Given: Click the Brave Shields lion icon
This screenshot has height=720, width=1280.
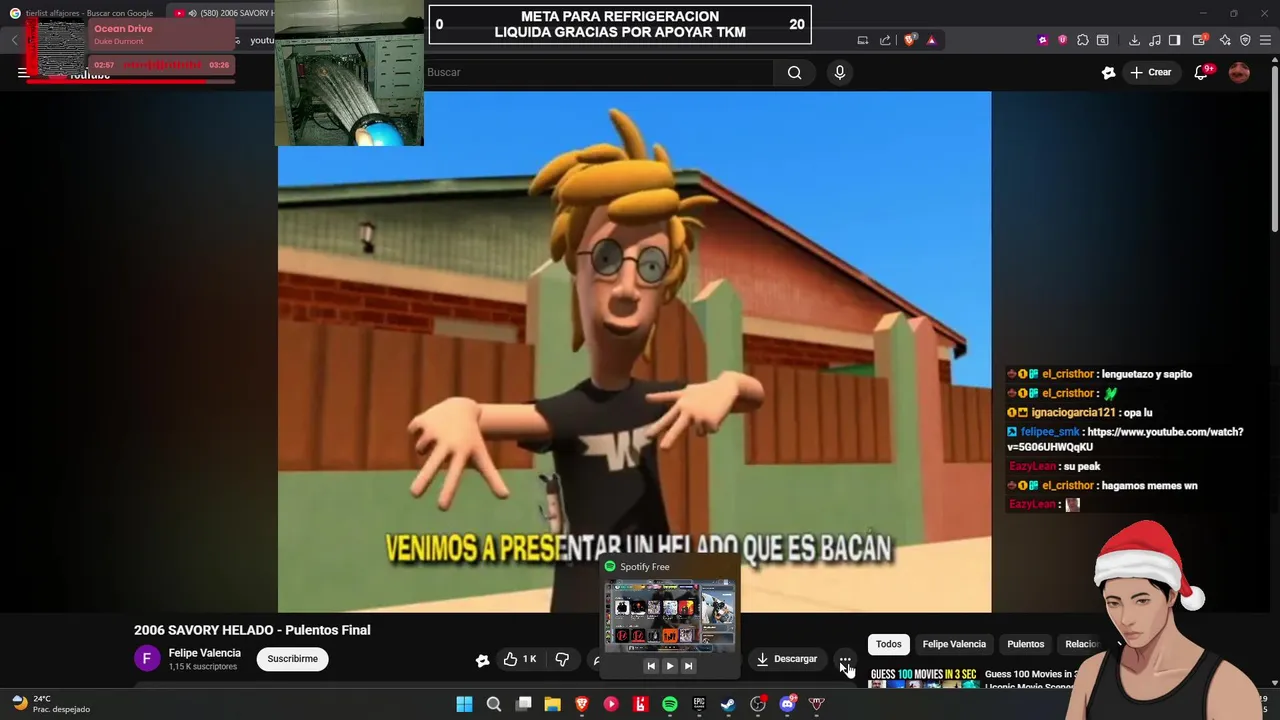Looking at the screenshot, I should click(909, 40).
